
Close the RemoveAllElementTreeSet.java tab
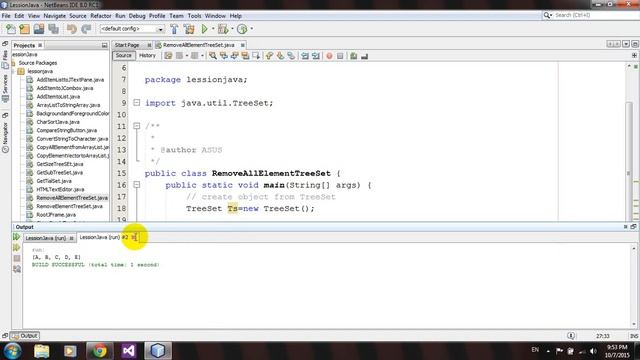coord(242,45)
